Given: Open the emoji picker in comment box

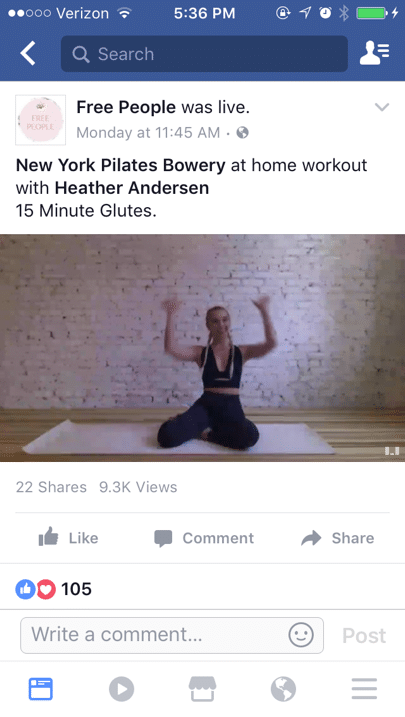Looking at the screenshot, I should 301,635.
